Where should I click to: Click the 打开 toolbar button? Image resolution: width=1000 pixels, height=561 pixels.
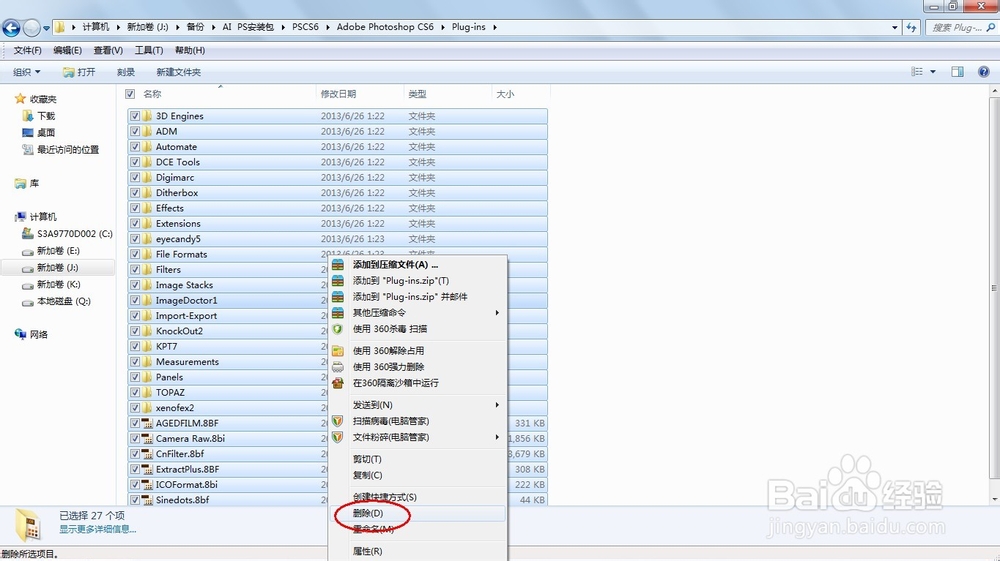pos(79,72)
